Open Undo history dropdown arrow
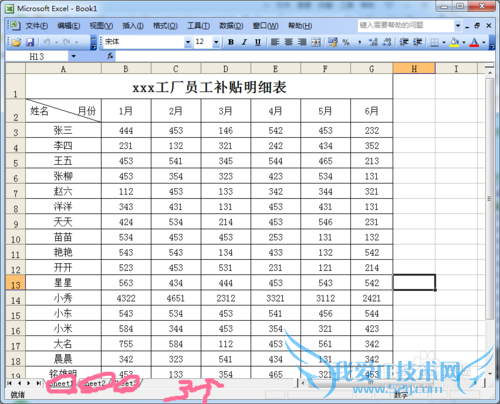 tap(56, 42)
